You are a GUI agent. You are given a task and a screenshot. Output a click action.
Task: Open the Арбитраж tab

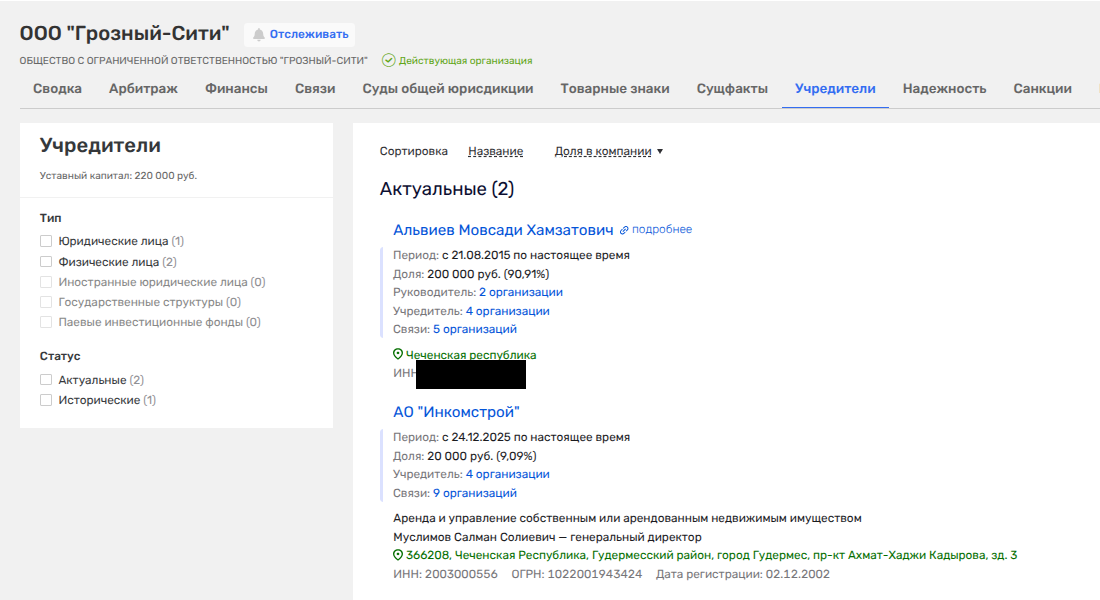(x=143, y=89)
